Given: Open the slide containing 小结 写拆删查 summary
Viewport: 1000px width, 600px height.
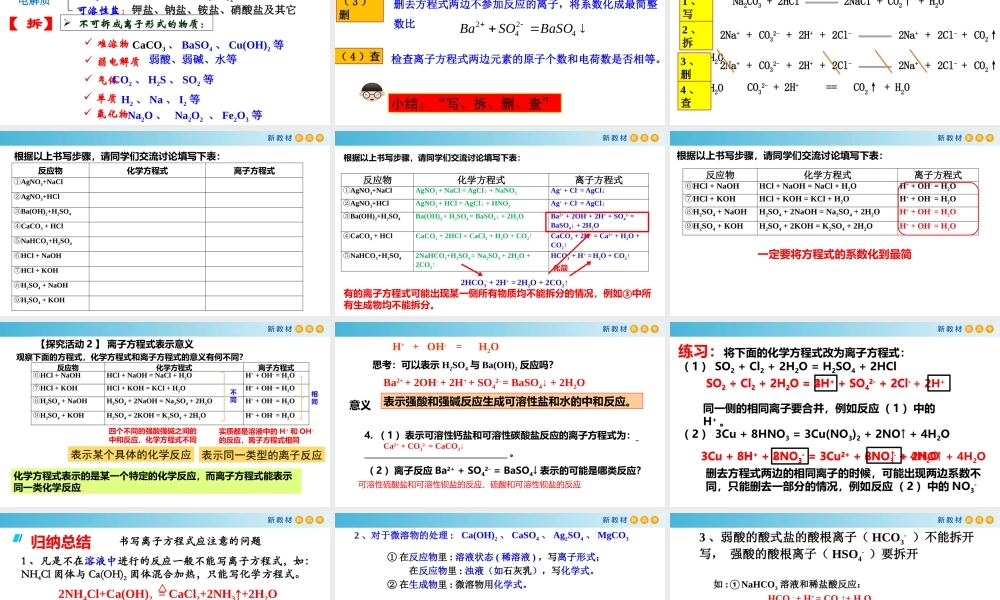Looking at the screenshot, I should (x=499, y=62).
